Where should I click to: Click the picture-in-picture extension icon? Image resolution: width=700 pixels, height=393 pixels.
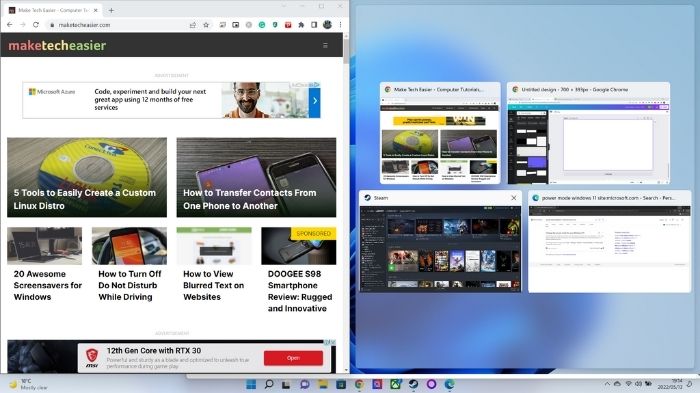point(236,25)
